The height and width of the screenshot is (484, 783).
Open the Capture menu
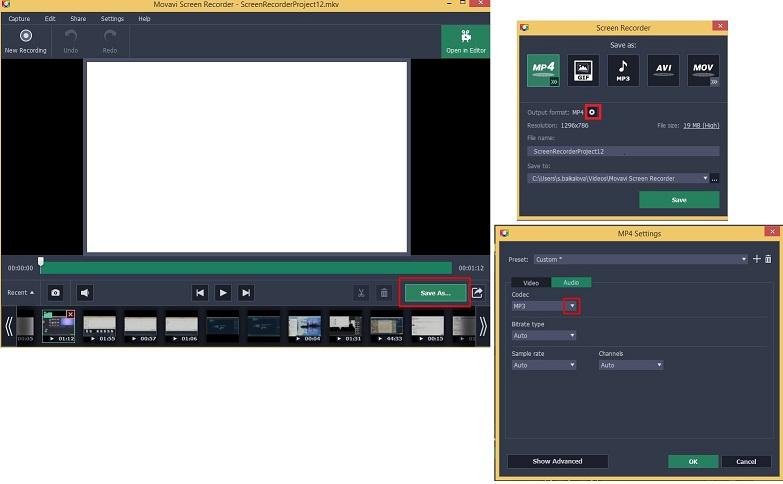[x=19, y=18]
